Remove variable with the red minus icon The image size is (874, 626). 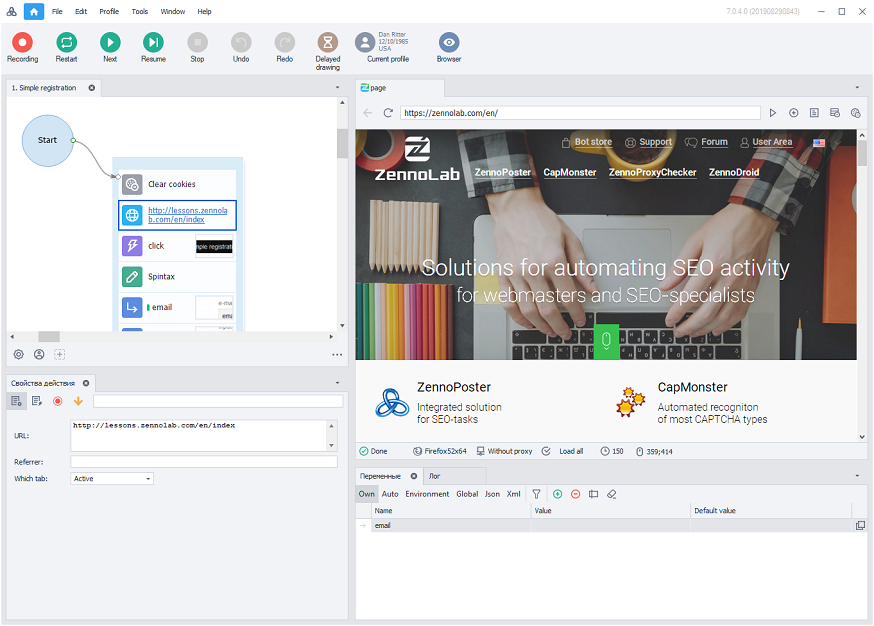[575, 494]
